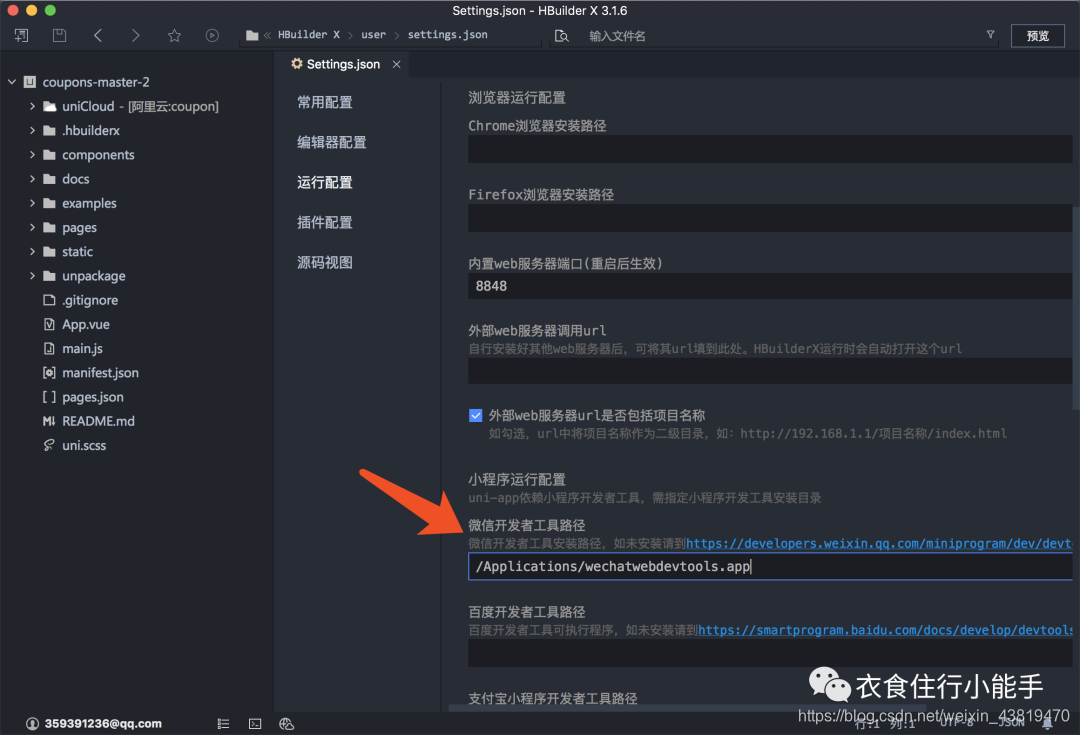Viewport: 1080px width, 735px height.
Task: Open the developers.weixin.qq.com devtools link
Action: click(x=879, y=544)
